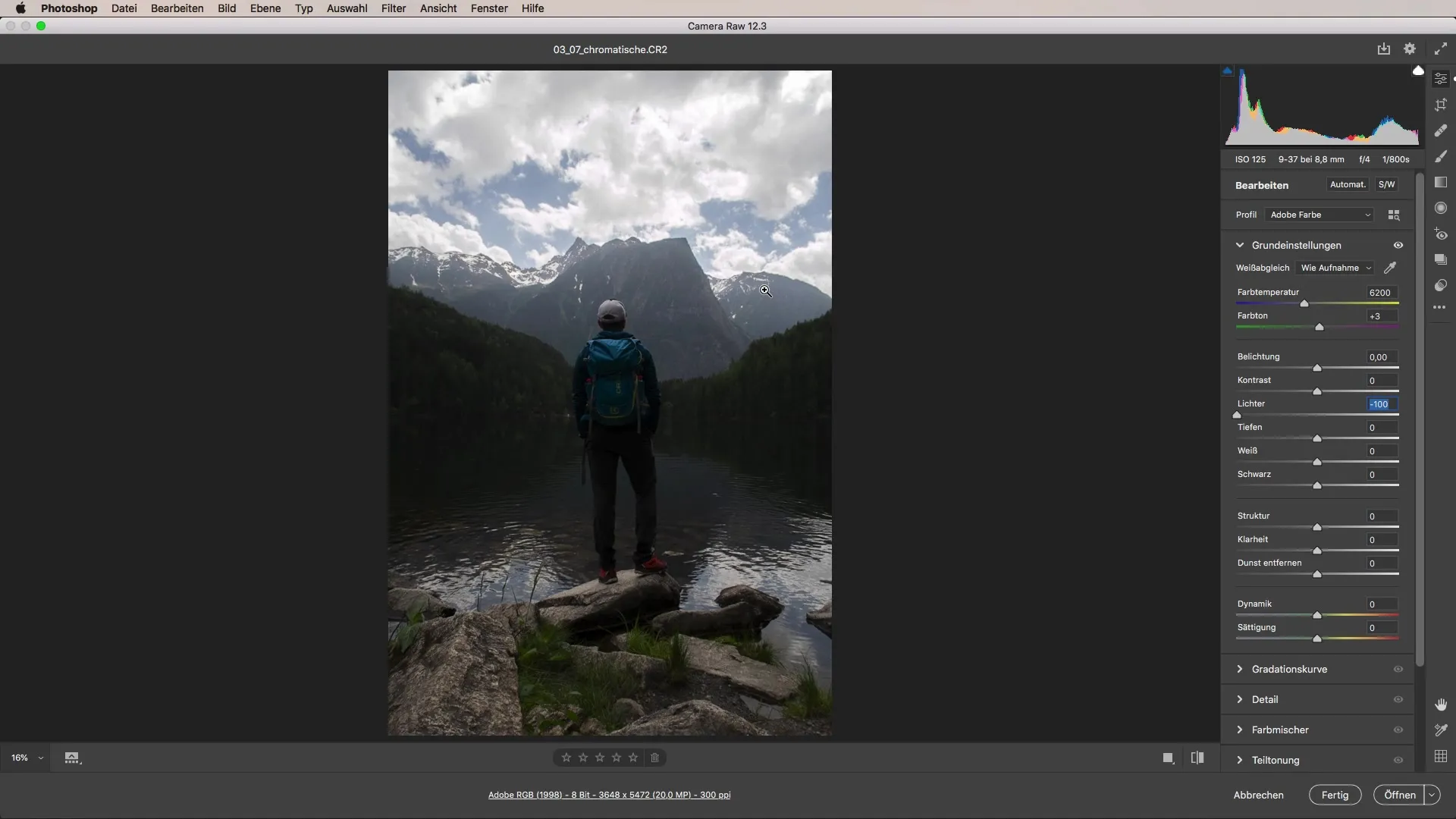Open the Snapshots panel icon
This screenshot has height=819, width=1456.
tap(1441, 259)
